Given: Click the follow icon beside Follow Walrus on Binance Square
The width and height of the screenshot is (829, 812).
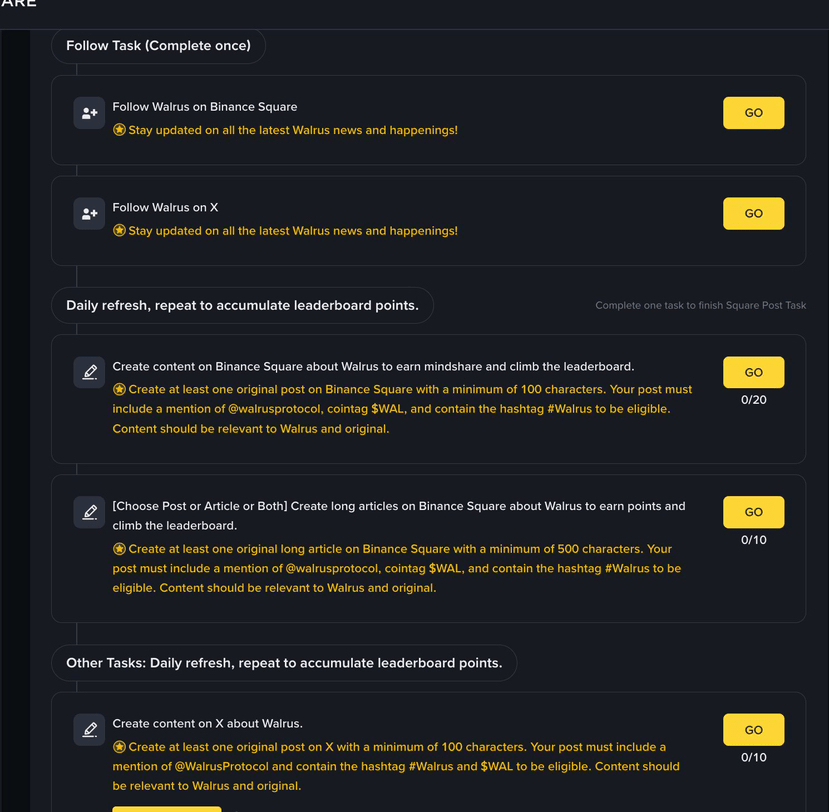Looking at the screenshot, I should pyautogui.click(x=89, y=113).
